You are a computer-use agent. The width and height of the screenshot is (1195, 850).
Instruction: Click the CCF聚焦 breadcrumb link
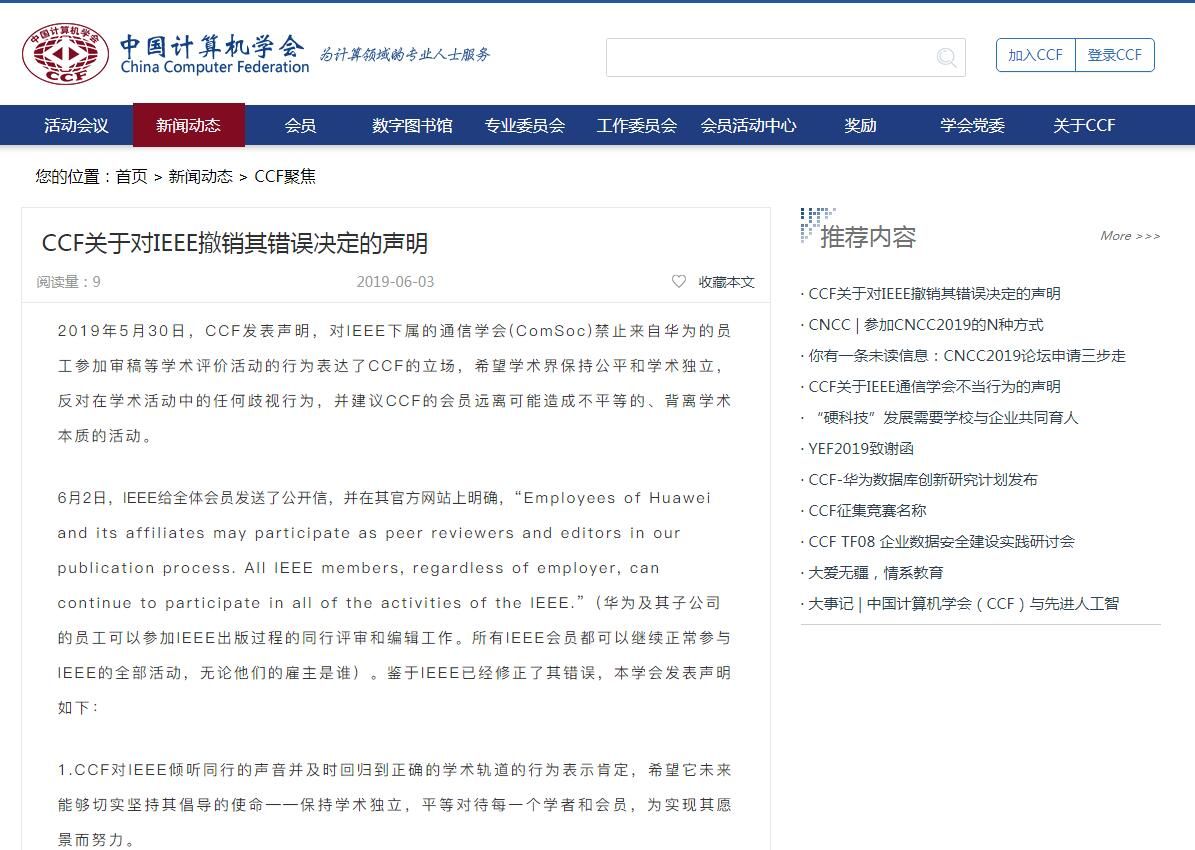pos(285,176)
